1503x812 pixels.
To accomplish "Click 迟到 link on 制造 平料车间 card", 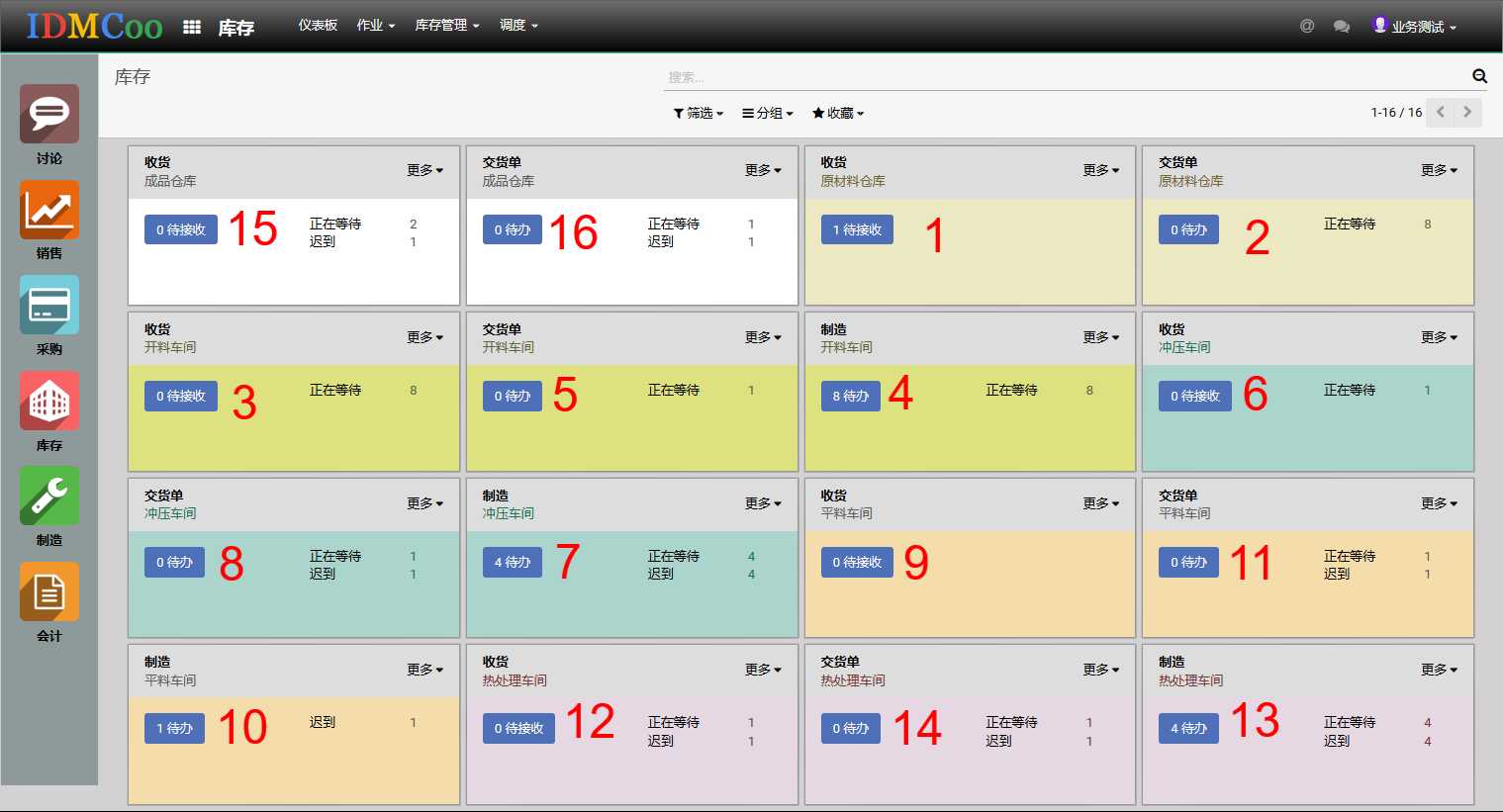I will click(x=323, y=722).
